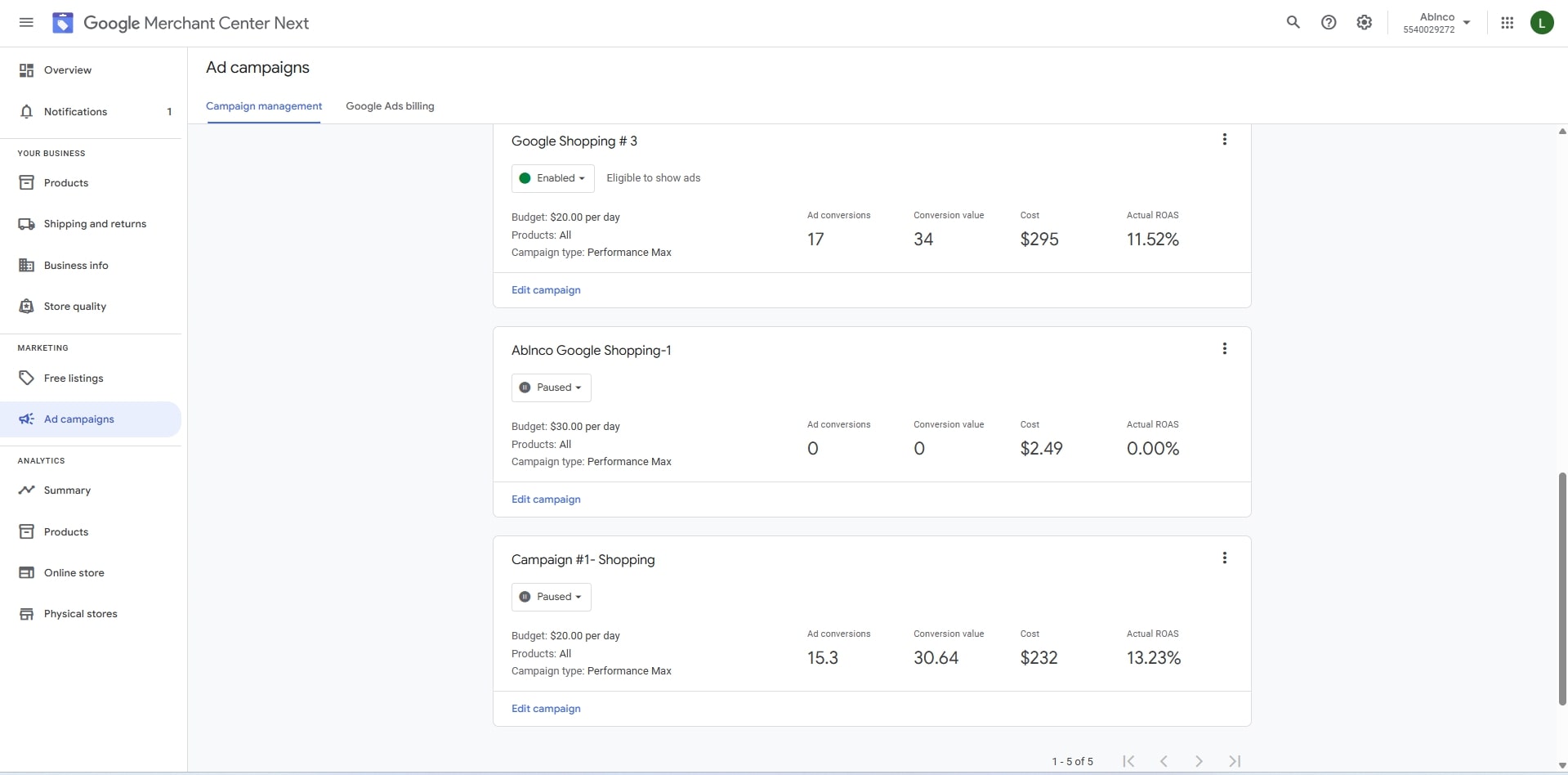Open Paused status dropdown for Ablnco Google Shopping-1
The width and height of the screenshot is (1568, 775).
click(x=552, y=387)
